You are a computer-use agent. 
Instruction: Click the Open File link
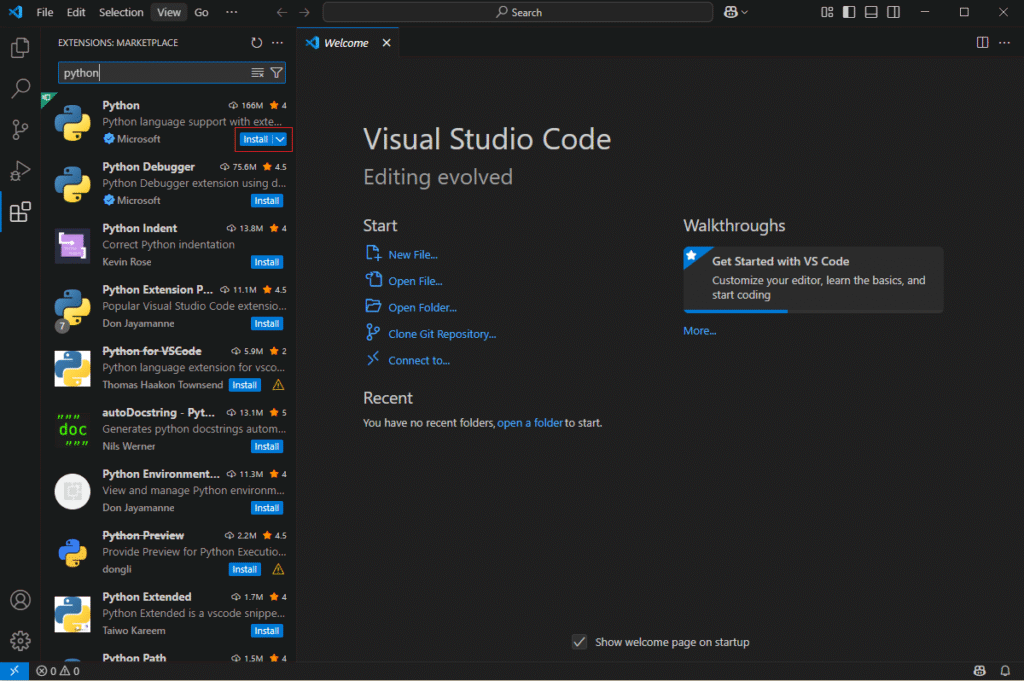point(415,281)
